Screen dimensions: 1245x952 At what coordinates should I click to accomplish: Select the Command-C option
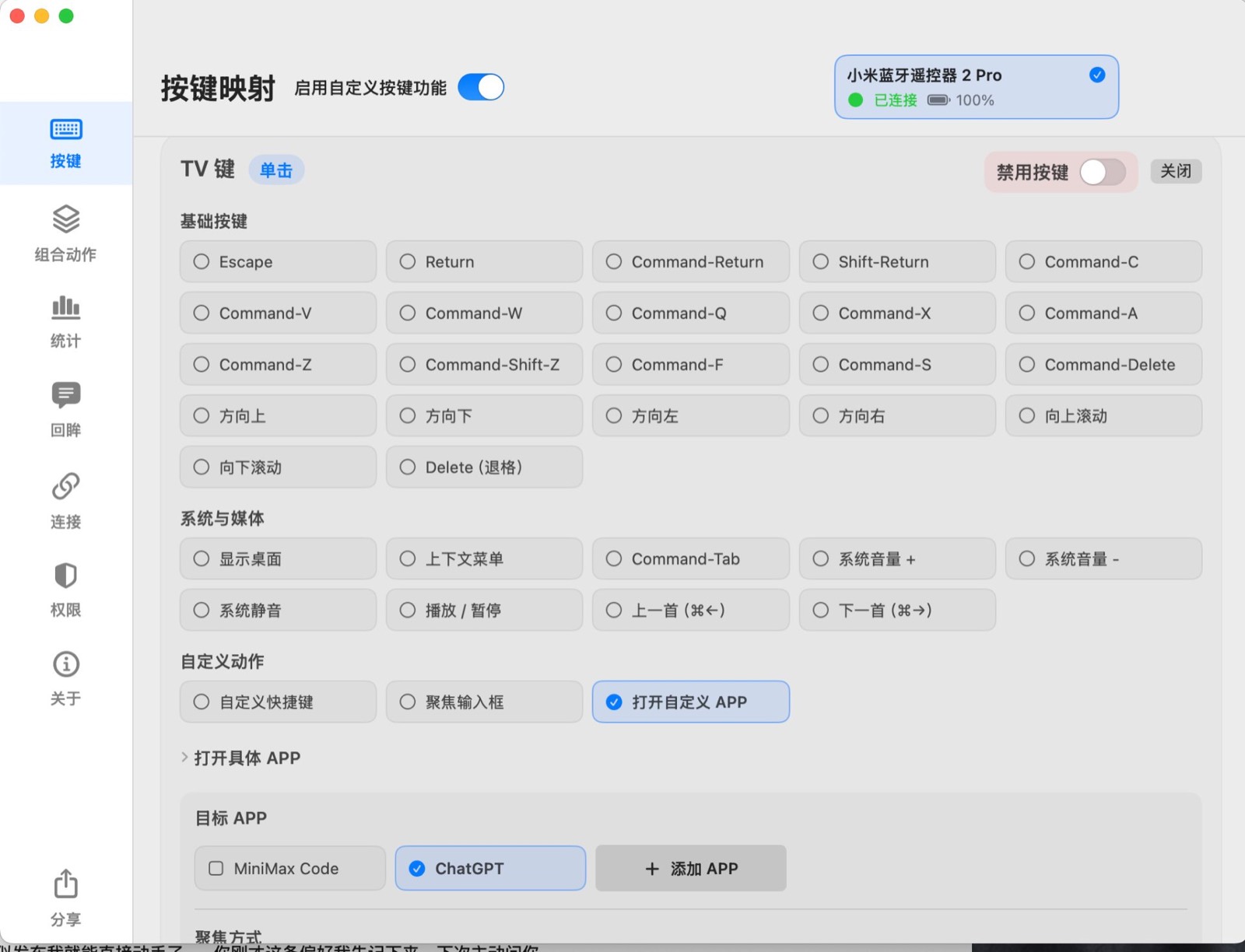tap(1103, 261)
